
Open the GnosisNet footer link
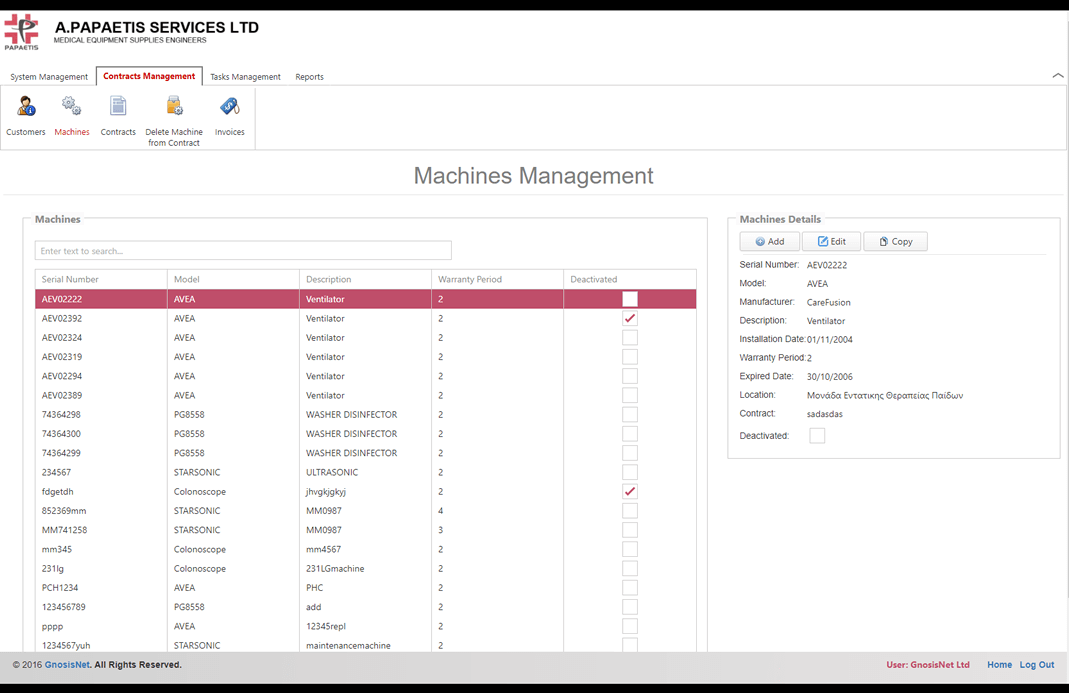point(67,665)
